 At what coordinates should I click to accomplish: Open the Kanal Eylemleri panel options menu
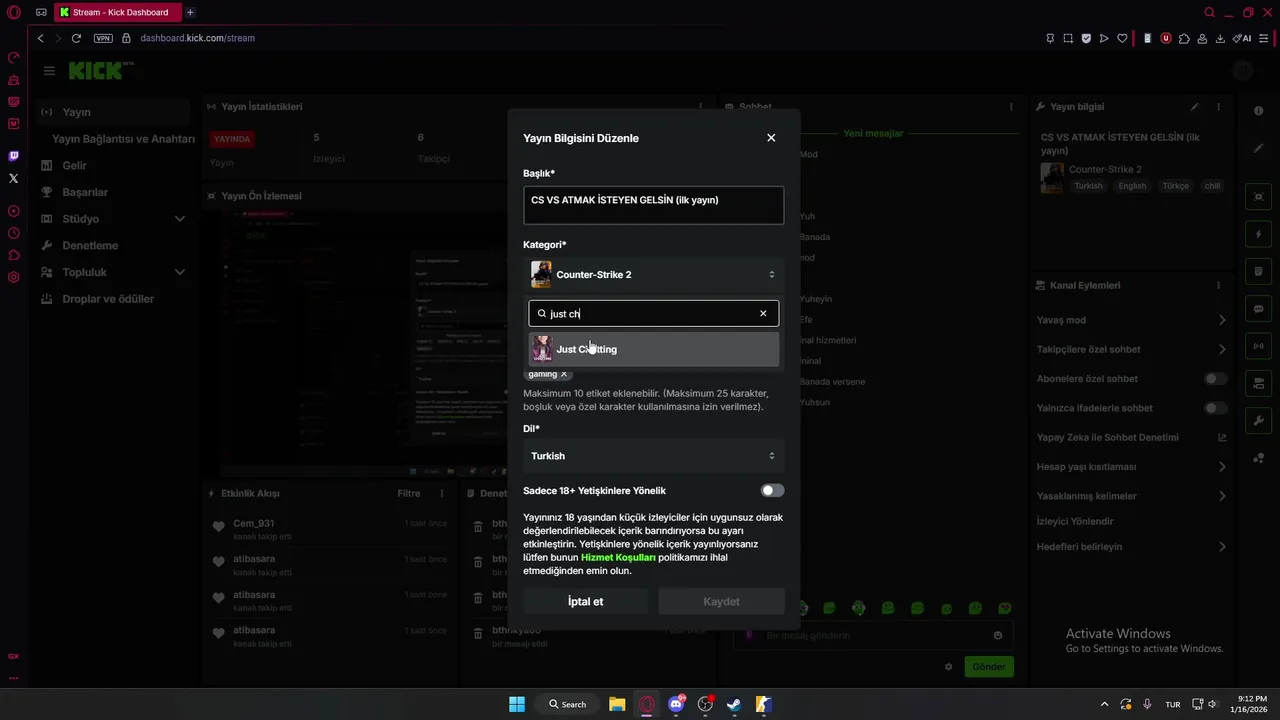click(1218, 285)
